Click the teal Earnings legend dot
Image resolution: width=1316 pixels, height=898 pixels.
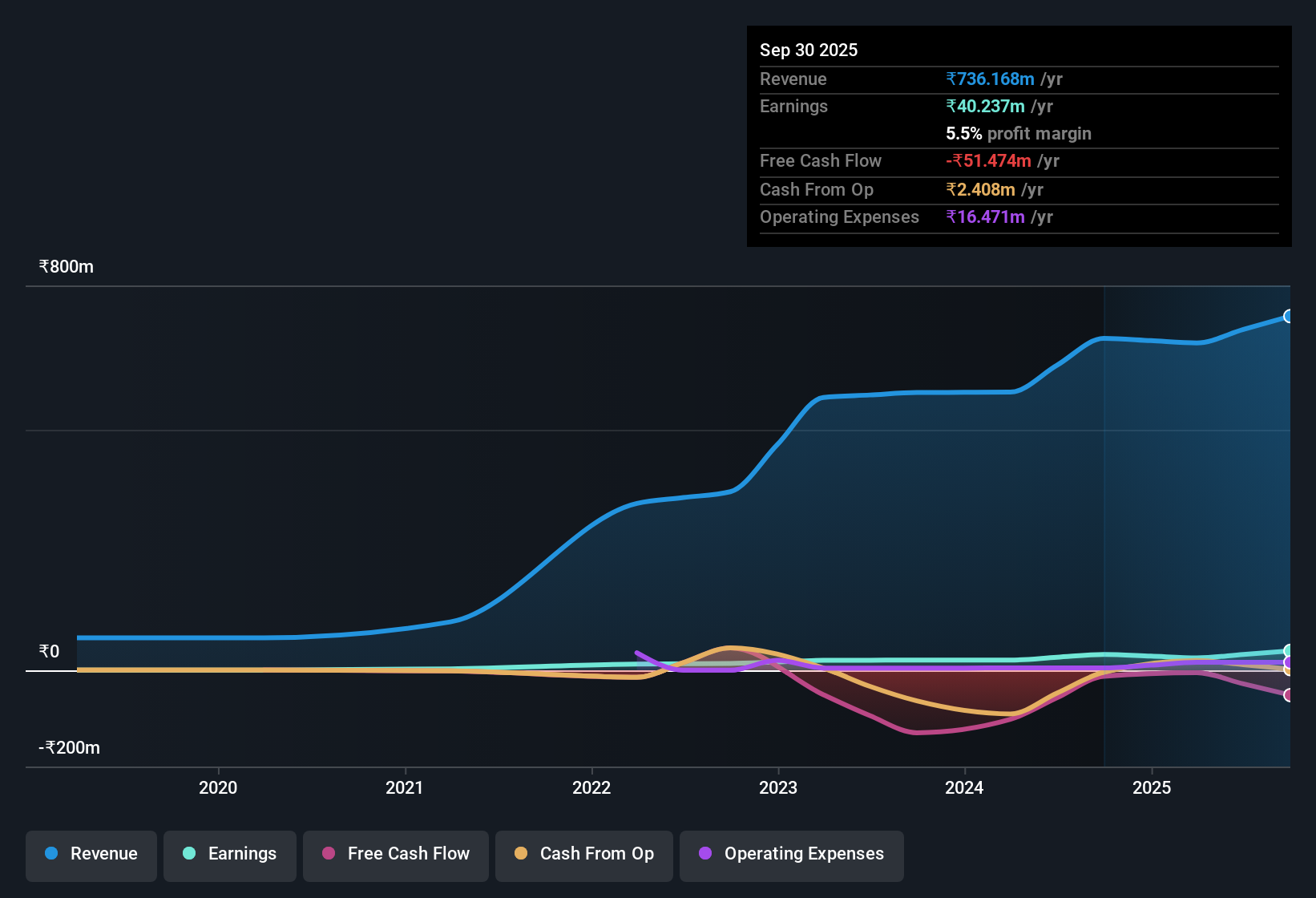(x=189, y=853)
